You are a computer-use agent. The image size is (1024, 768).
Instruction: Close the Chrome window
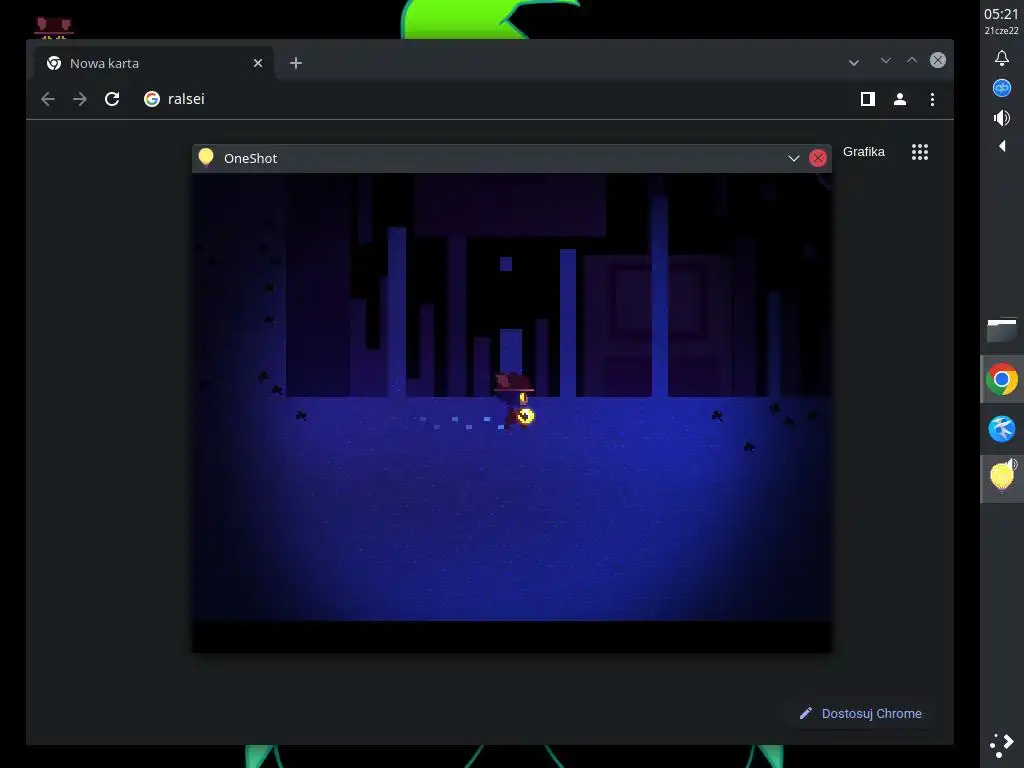coord(938,60)
